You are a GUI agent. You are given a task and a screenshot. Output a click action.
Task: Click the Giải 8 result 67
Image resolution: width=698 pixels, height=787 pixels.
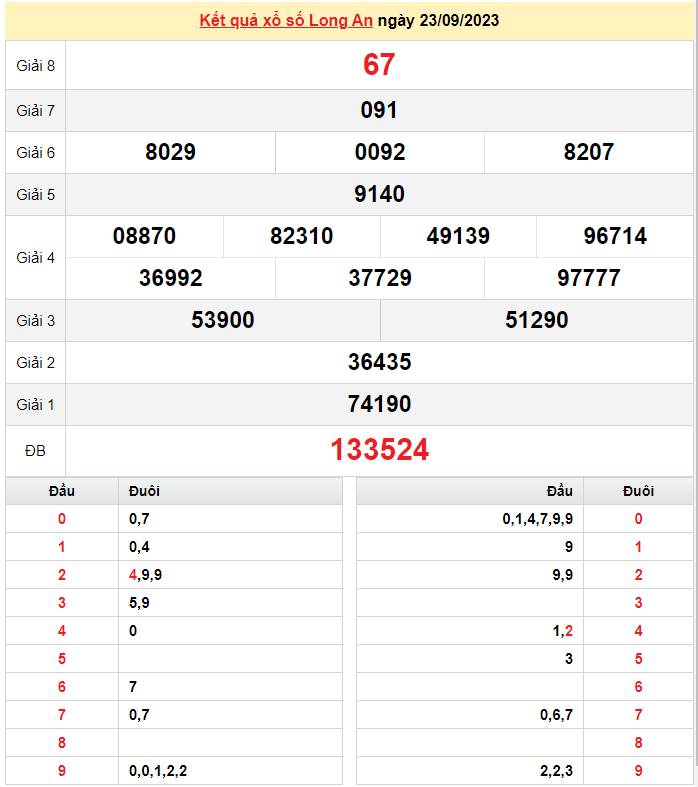point(379,65)
